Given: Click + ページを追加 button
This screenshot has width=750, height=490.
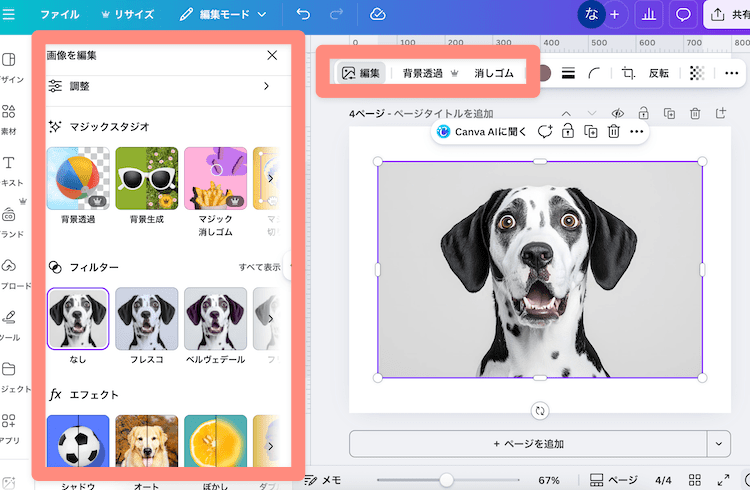Looking at the screenshot, I should [528, 444].
